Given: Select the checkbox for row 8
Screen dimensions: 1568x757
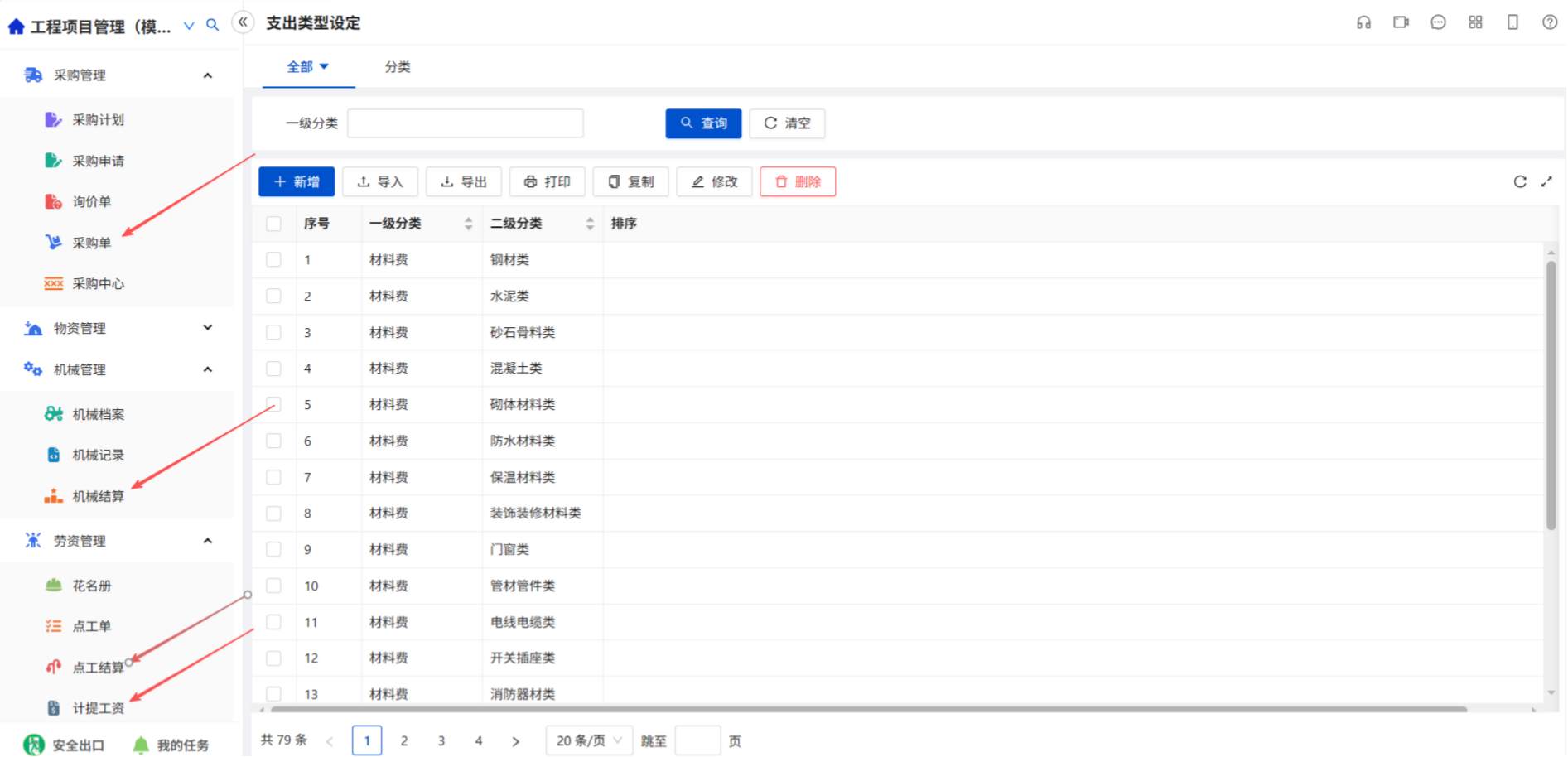Looking at the screenshot, I should coord(274,514).
